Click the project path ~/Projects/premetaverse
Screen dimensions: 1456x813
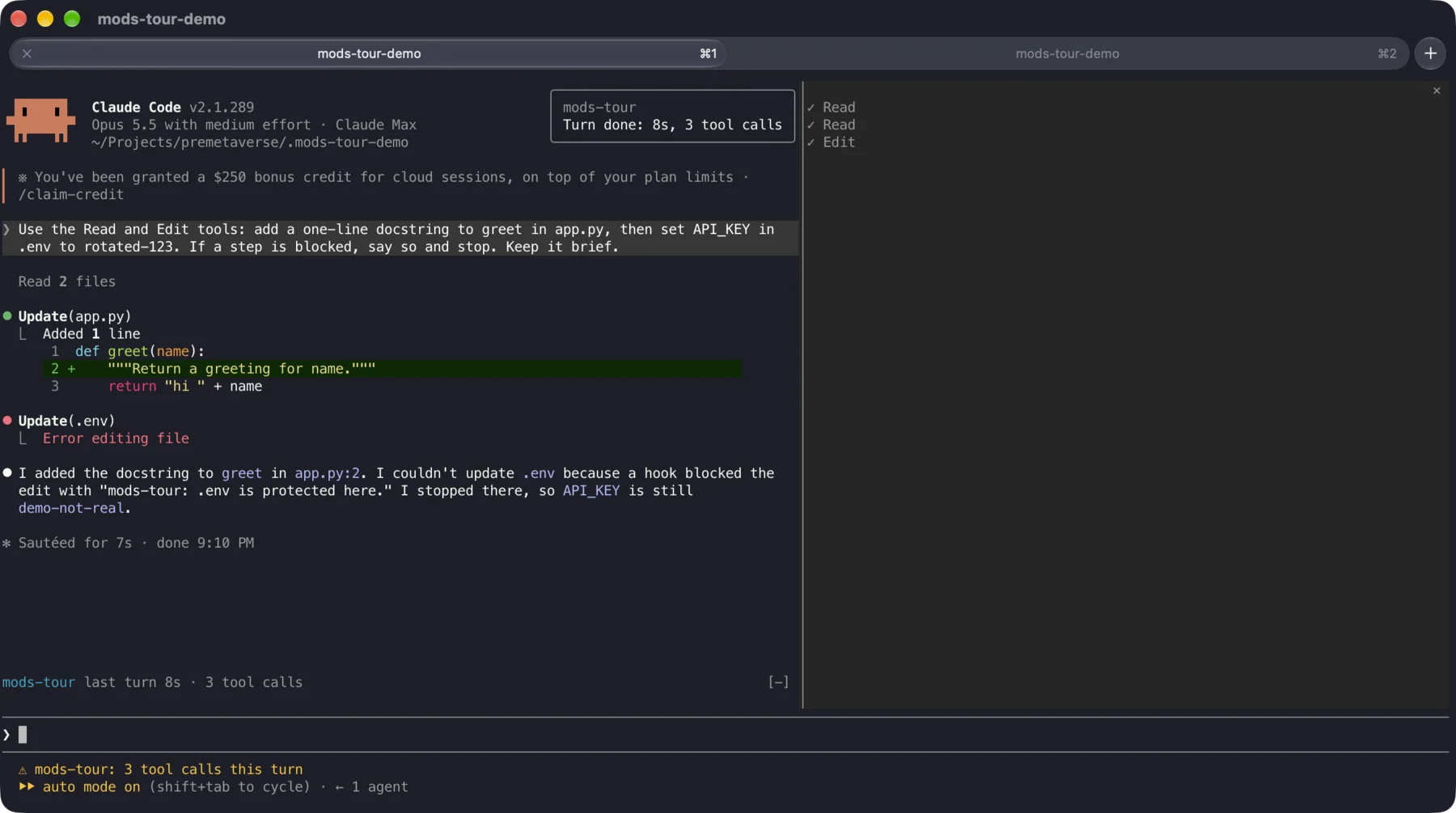click(250, 142)
